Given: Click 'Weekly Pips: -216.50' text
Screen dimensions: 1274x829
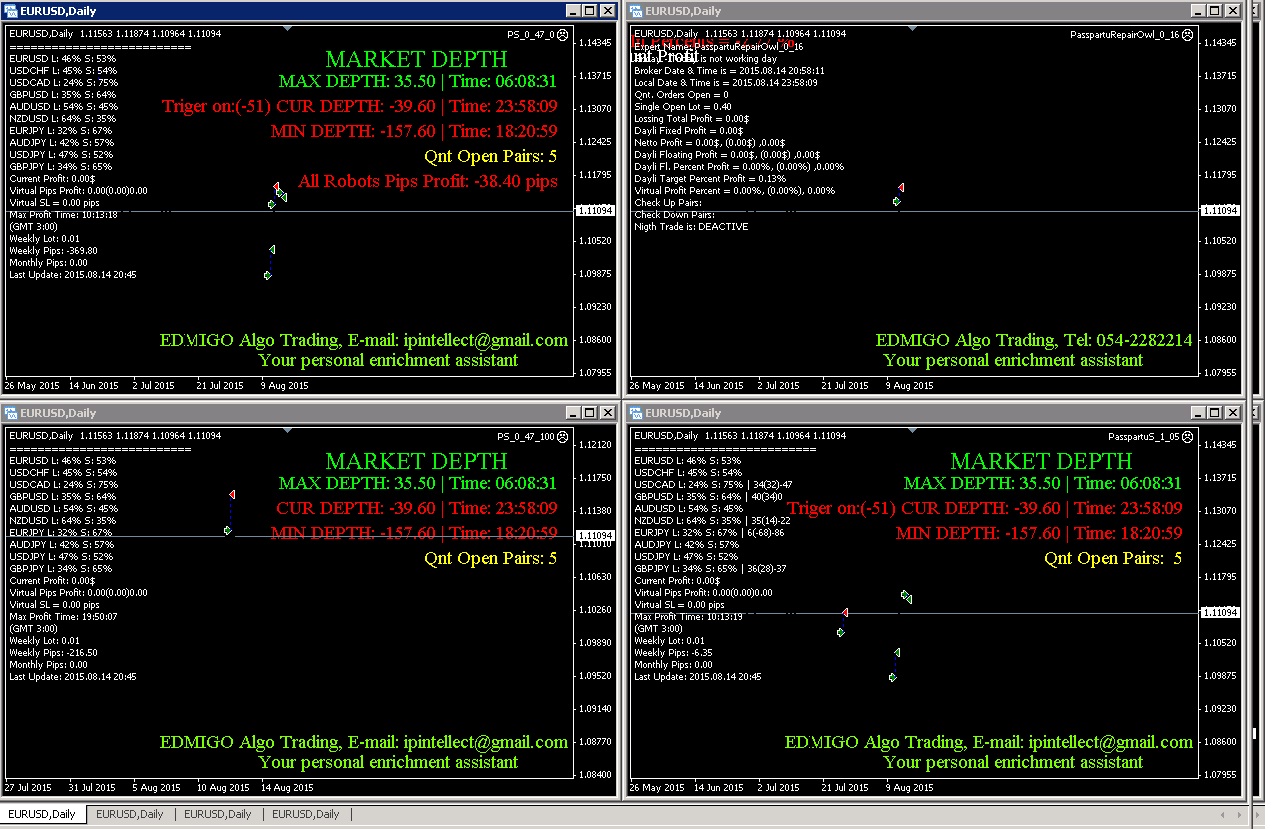Looking at the screenshot, I should [53, 653].
